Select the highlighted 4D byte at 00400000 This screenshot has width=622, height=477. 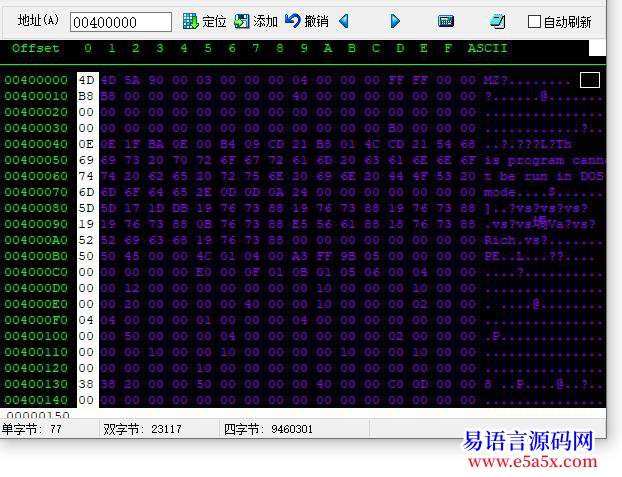point(86,80)
